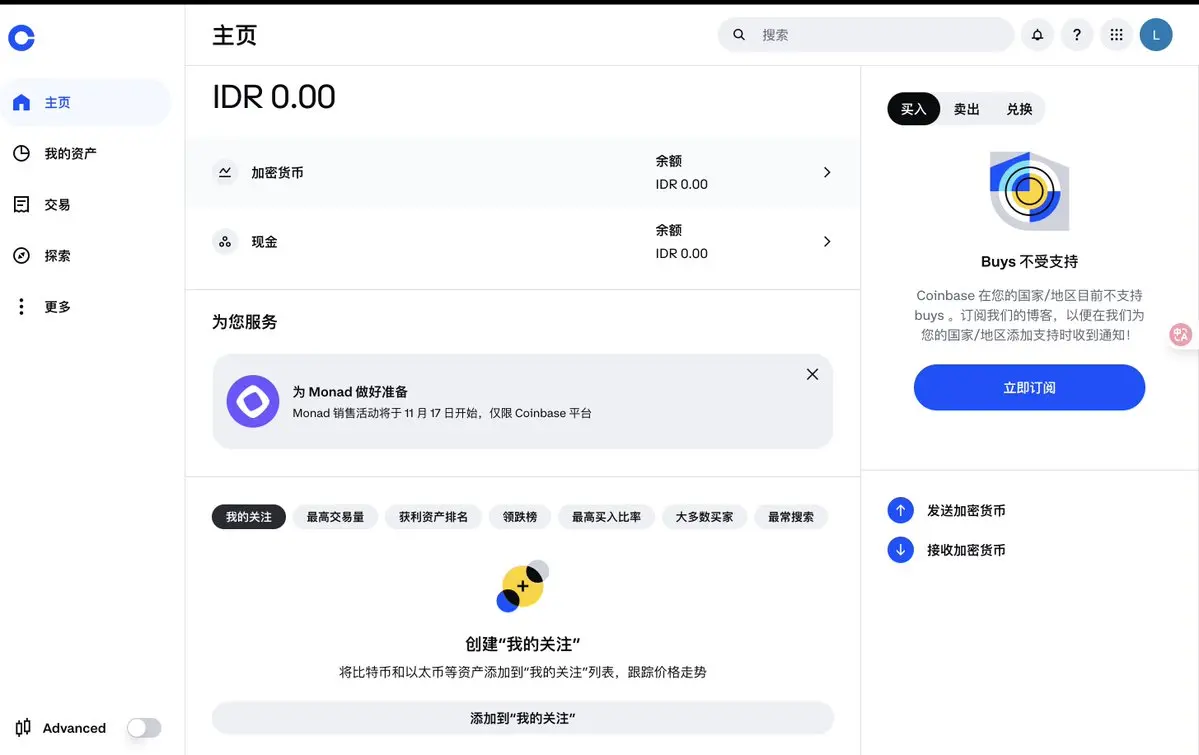
Task: Click the Monad purple logo
Action: click(252, 401)
